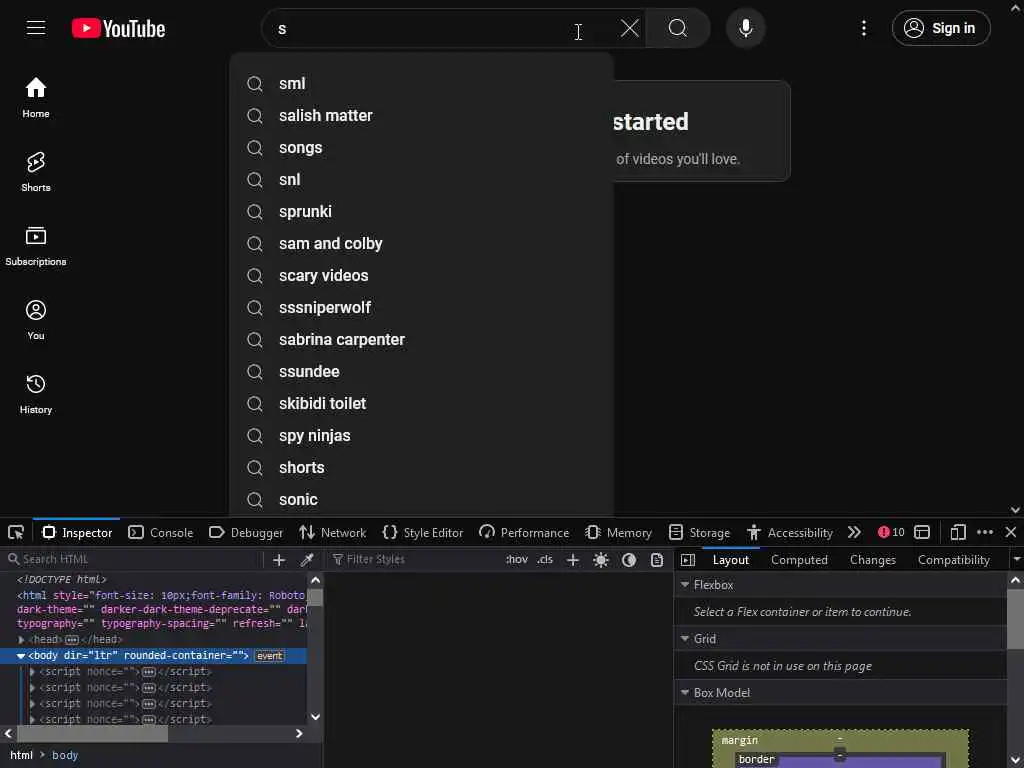Toggle :hov pseudo-class panel

517,560
